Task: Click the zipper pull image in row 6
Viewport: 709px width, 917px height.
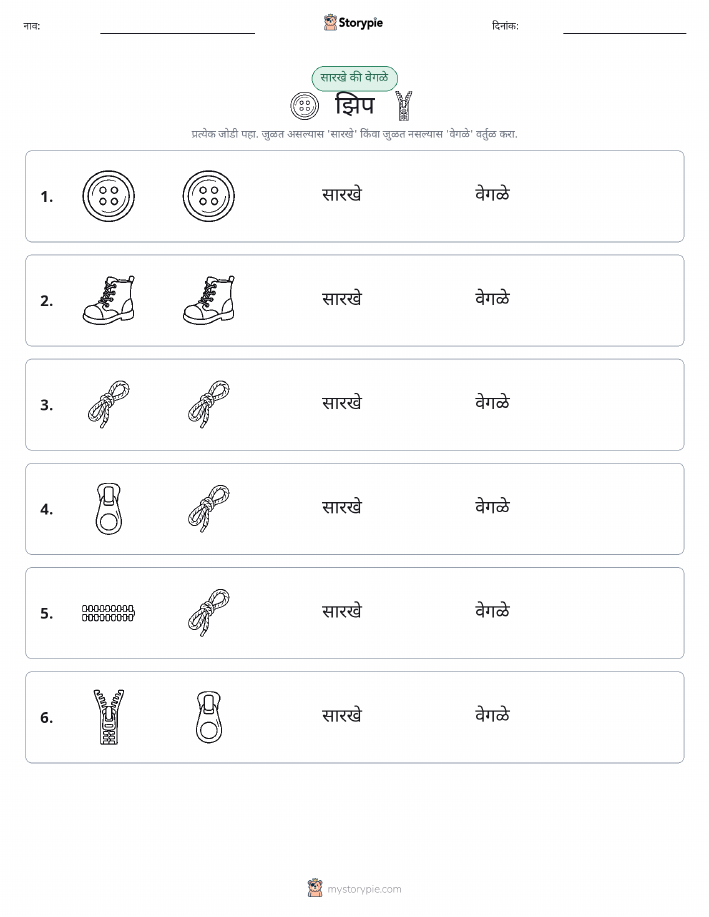Action: coord(209,717)
